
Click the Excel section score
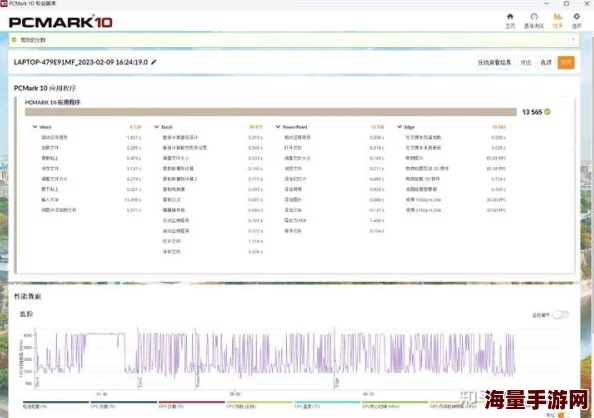click(256, 127)
